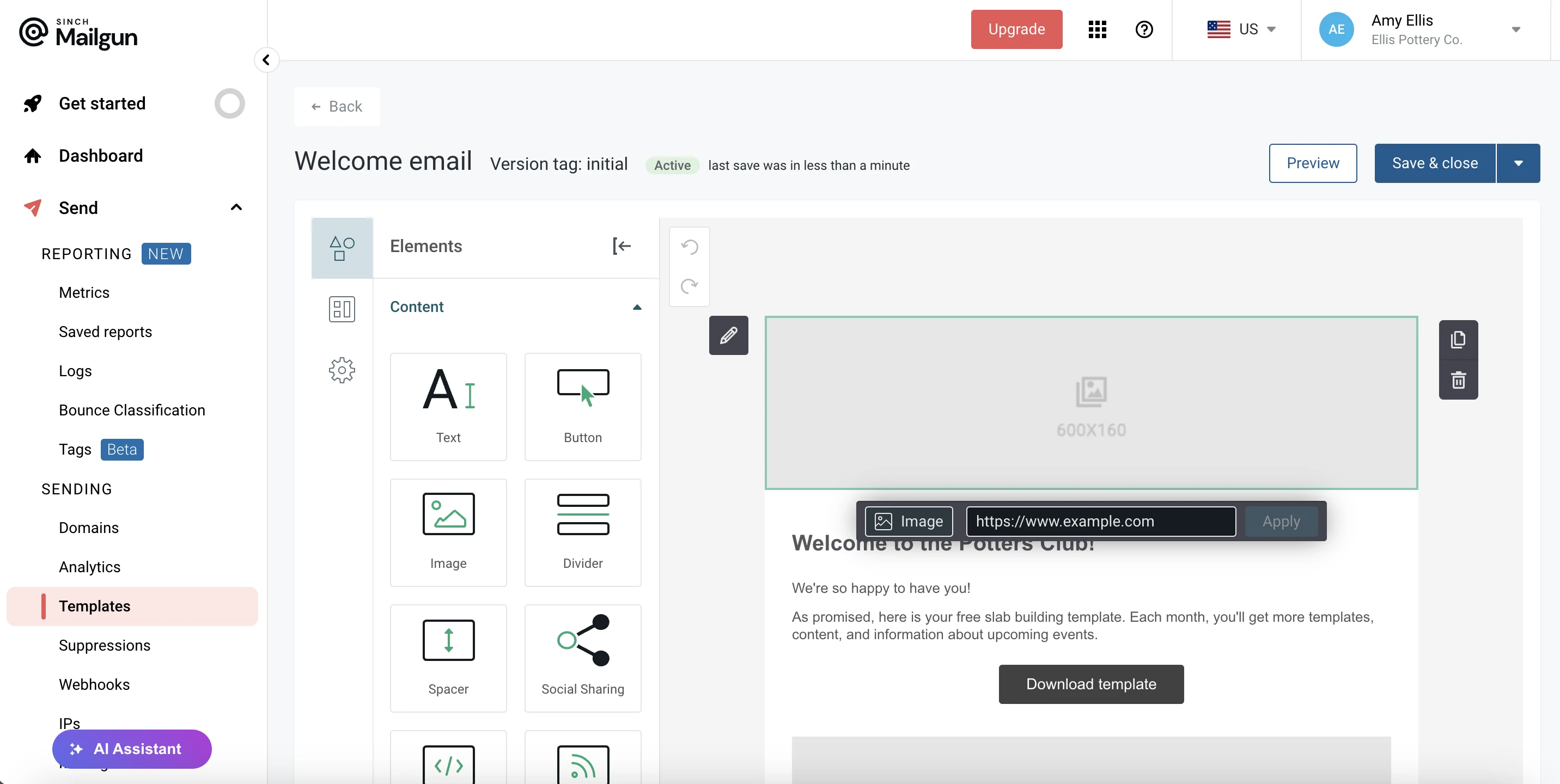Click the help question mark icon
Viewport: 1560px width, 784px height.
[x=1143, y=29]
